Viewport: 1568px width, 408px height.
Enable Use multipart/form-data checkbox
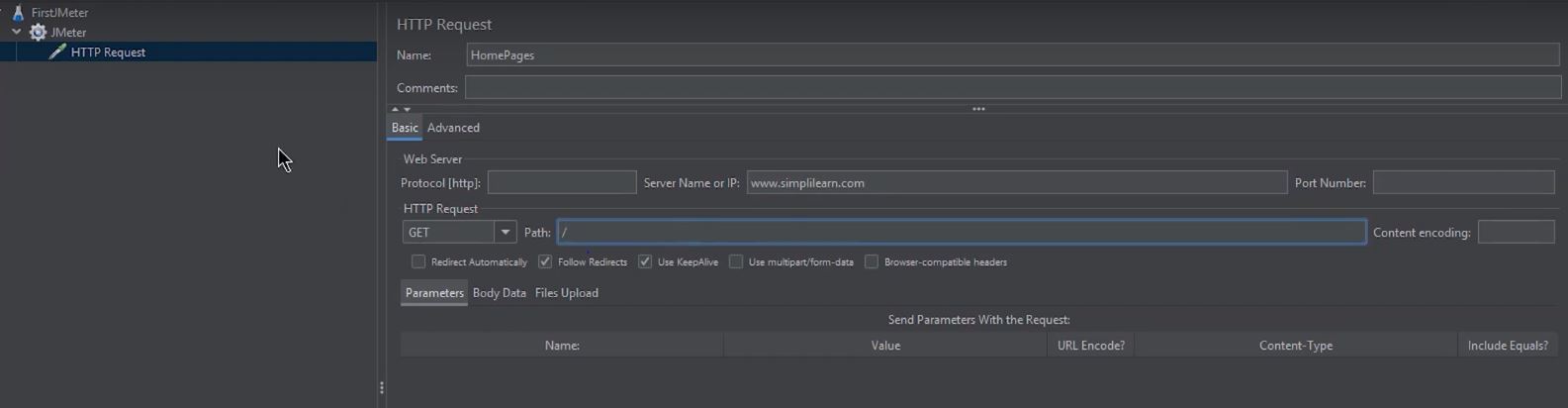pos(736,261)
